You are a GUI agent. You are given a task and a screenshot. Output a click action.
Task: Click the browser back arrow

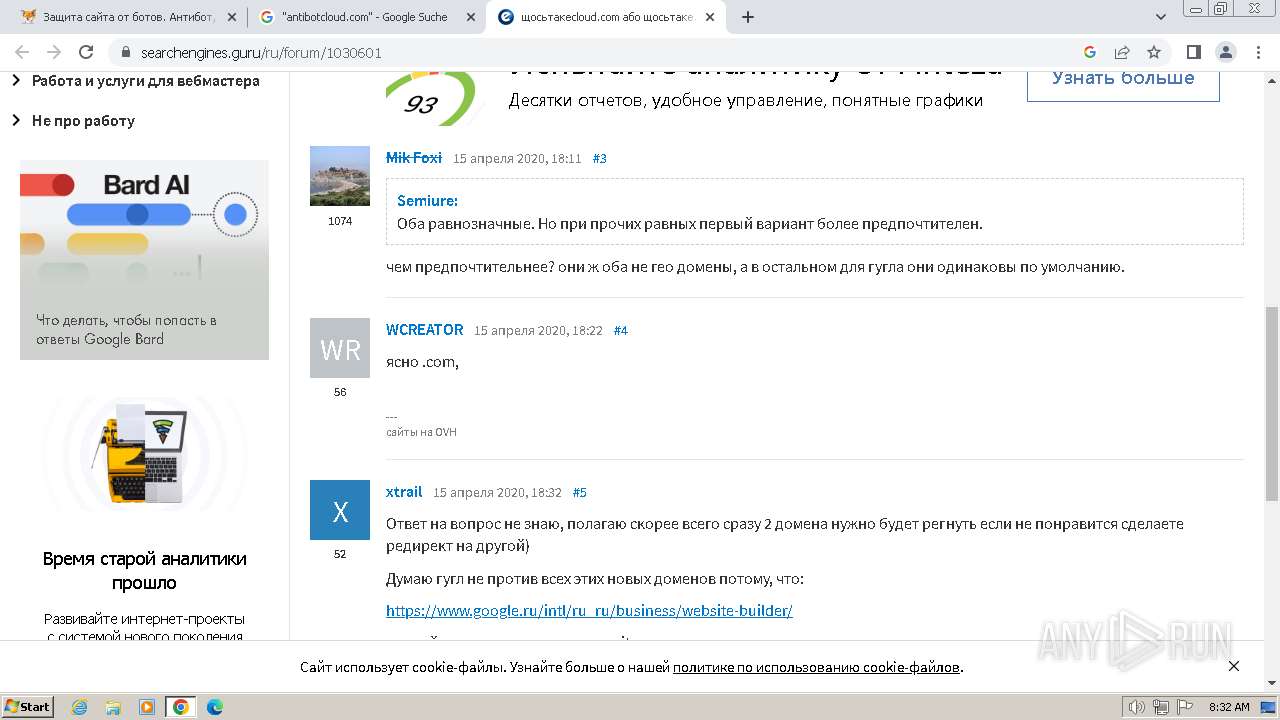22,52
